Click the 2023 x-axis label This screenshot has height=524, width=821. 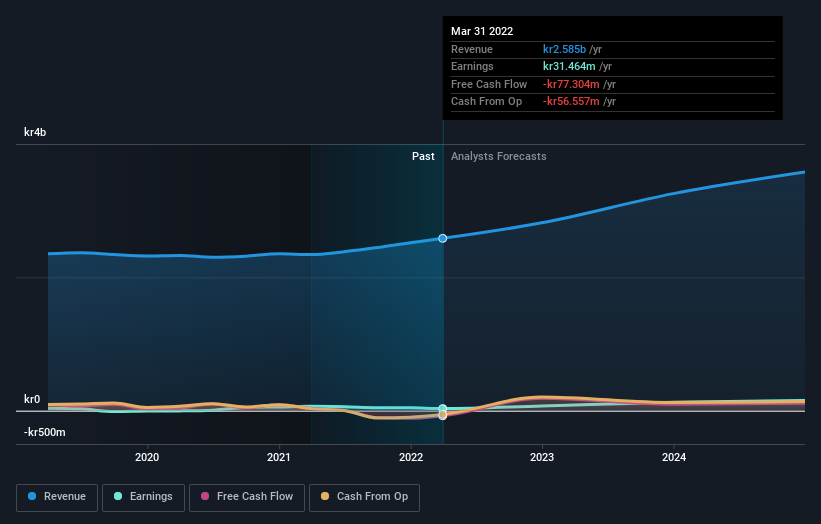542,457
